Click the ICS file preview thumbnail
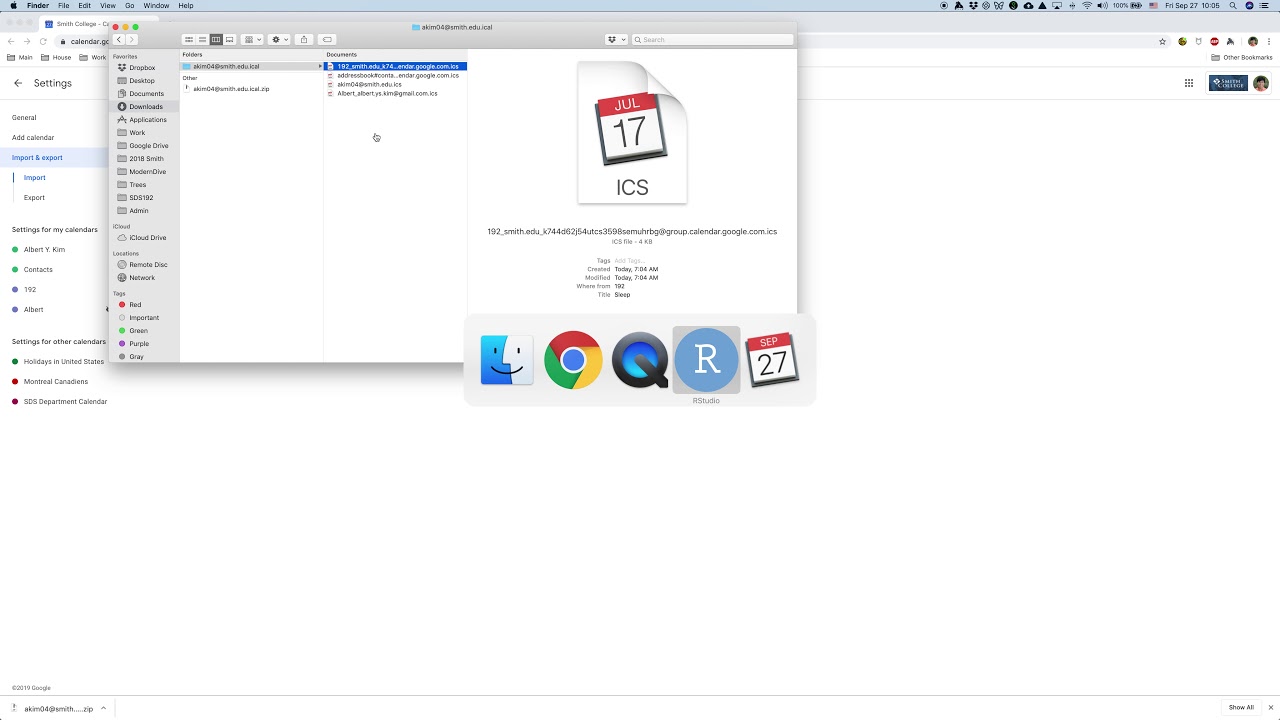This screenshot has width=1280, height=720. pos(632,133)
